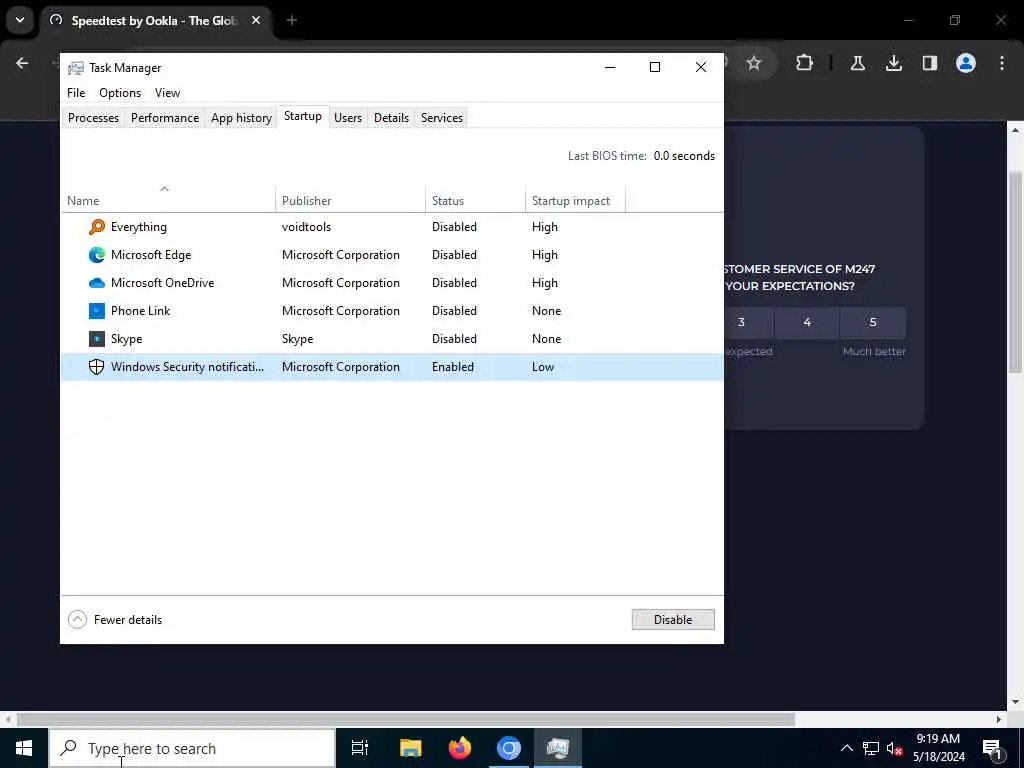Show hidden system tray icons
The image size is (1024, 768).
pyautogui.click(x=846, y=748)
